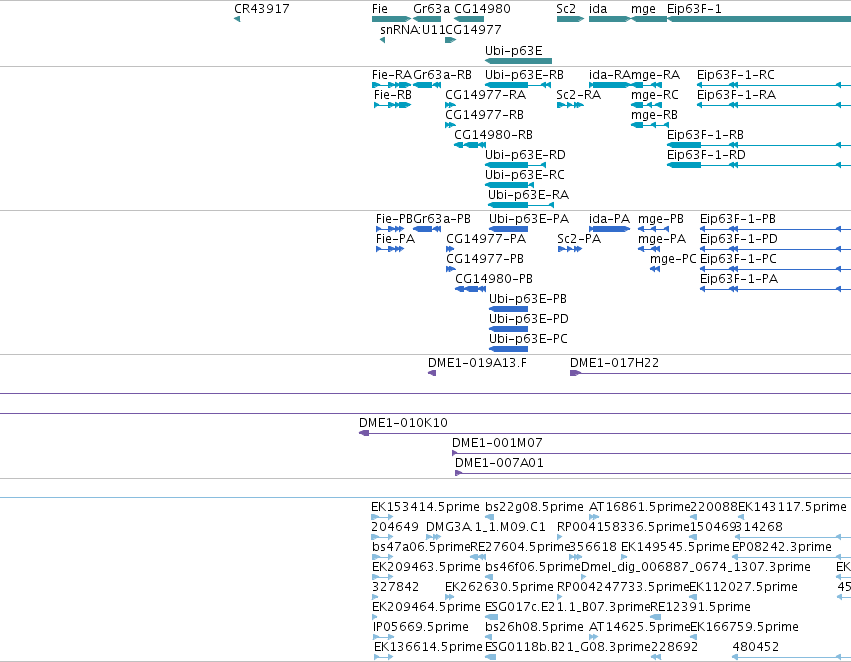Click transcript Fie-RB
851x662 pixels.
point(393,95)
